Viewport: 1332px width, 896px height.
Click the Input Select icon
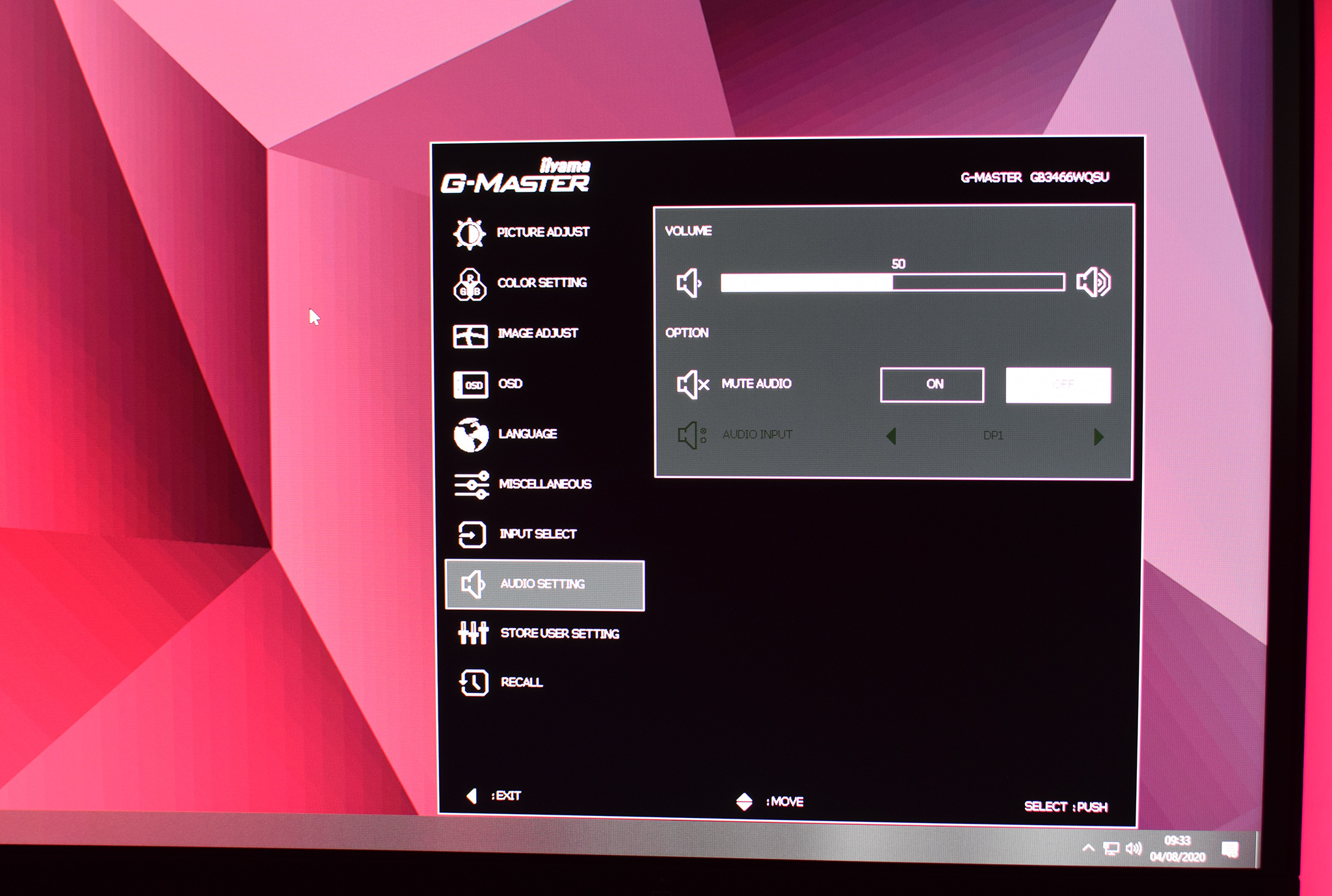472,535
